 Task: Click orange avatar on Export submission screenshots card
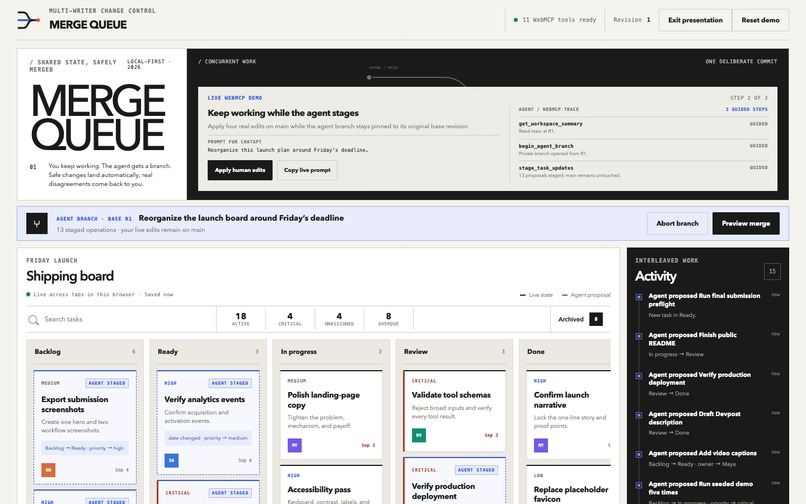point(48,470)
